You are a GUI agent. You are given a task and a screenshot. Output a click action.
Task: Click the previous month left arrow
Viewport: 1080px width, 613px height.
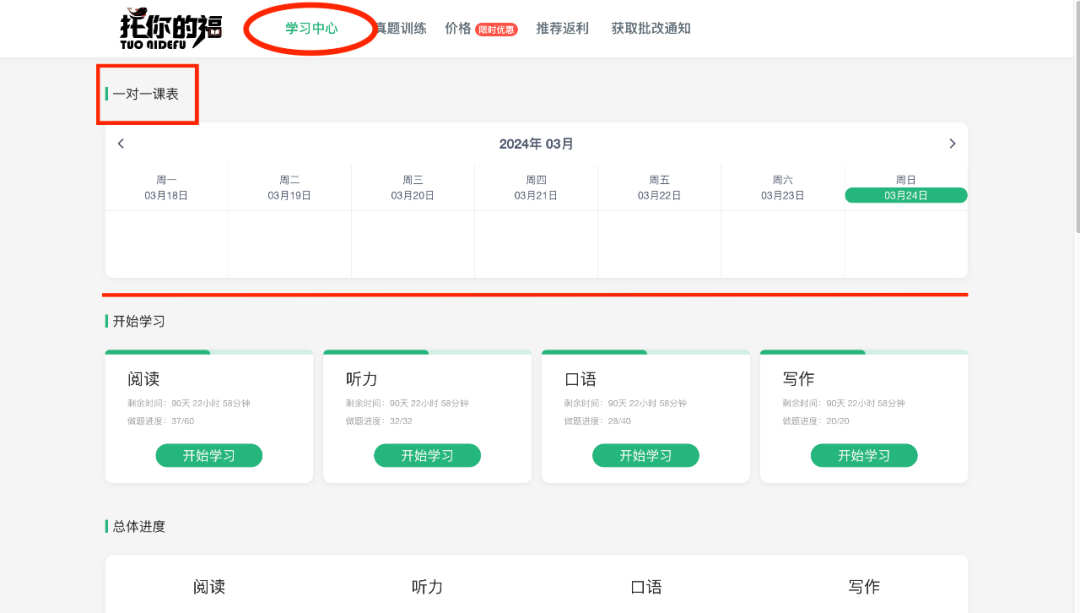[120, 143]
